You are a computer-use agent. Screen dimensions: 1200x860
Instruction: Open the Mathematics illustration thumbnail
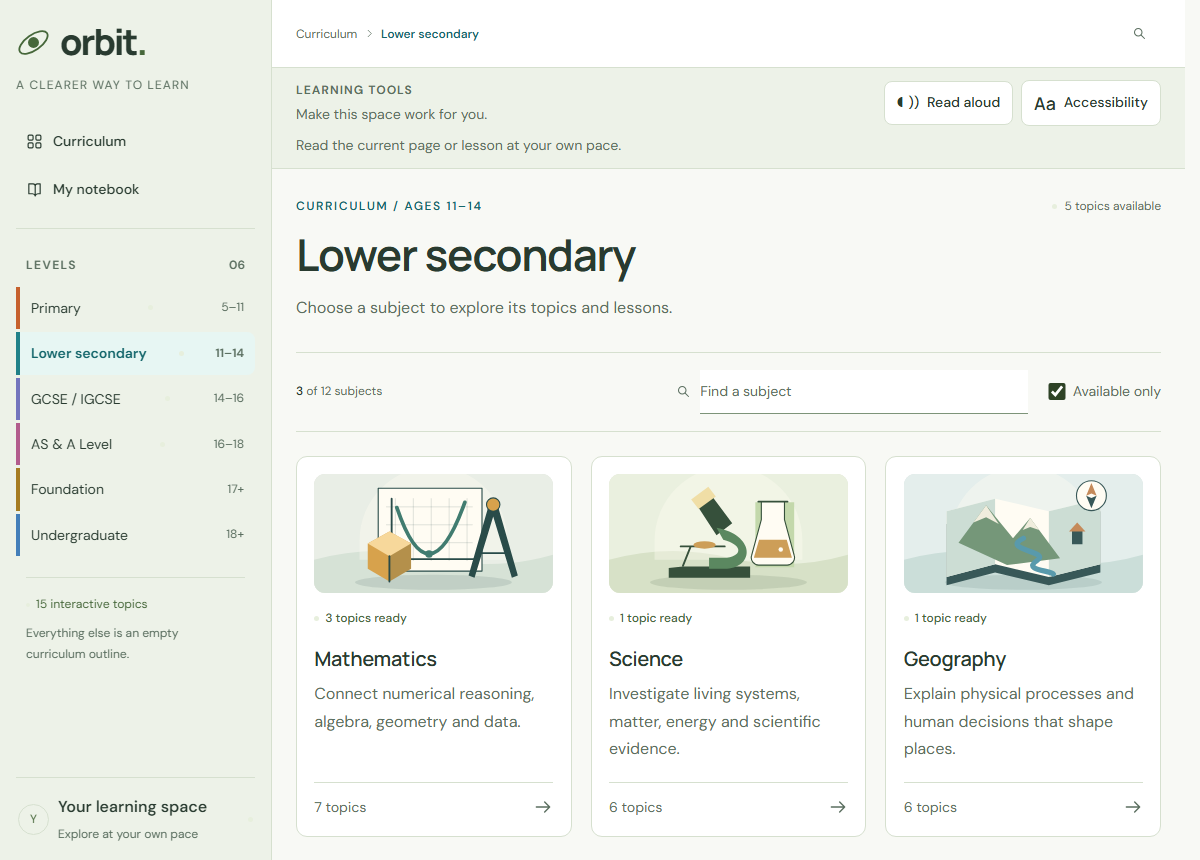(433, 533)
